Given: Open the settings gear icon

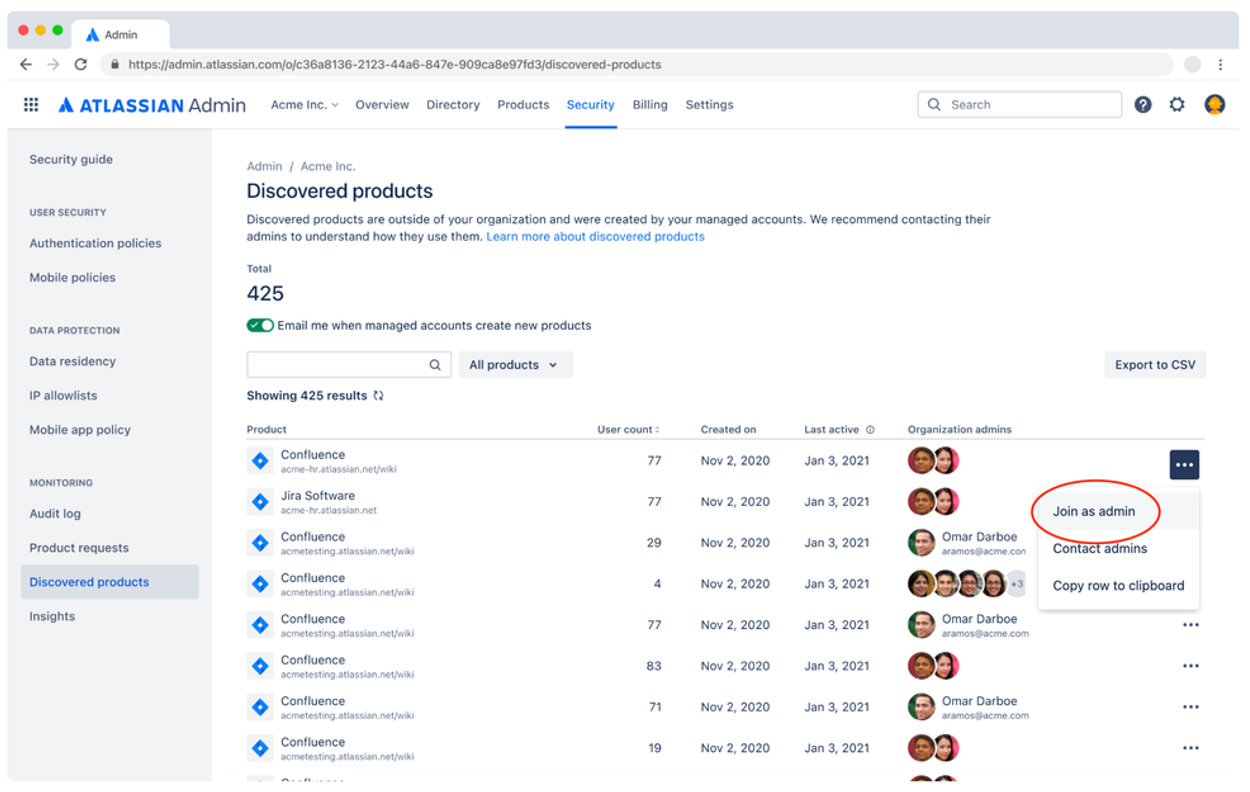Looking at the screenshot, I should [1177, 105].
